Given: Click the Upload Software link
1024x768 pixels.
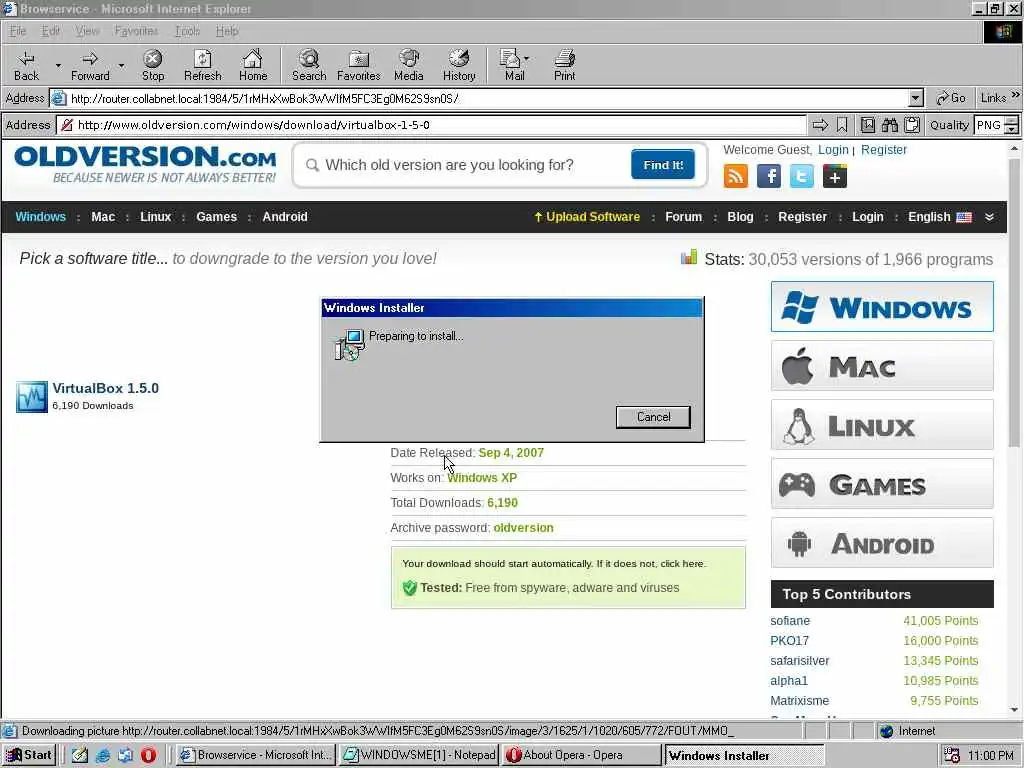Looking at the screenshot, I should point(587,217).
